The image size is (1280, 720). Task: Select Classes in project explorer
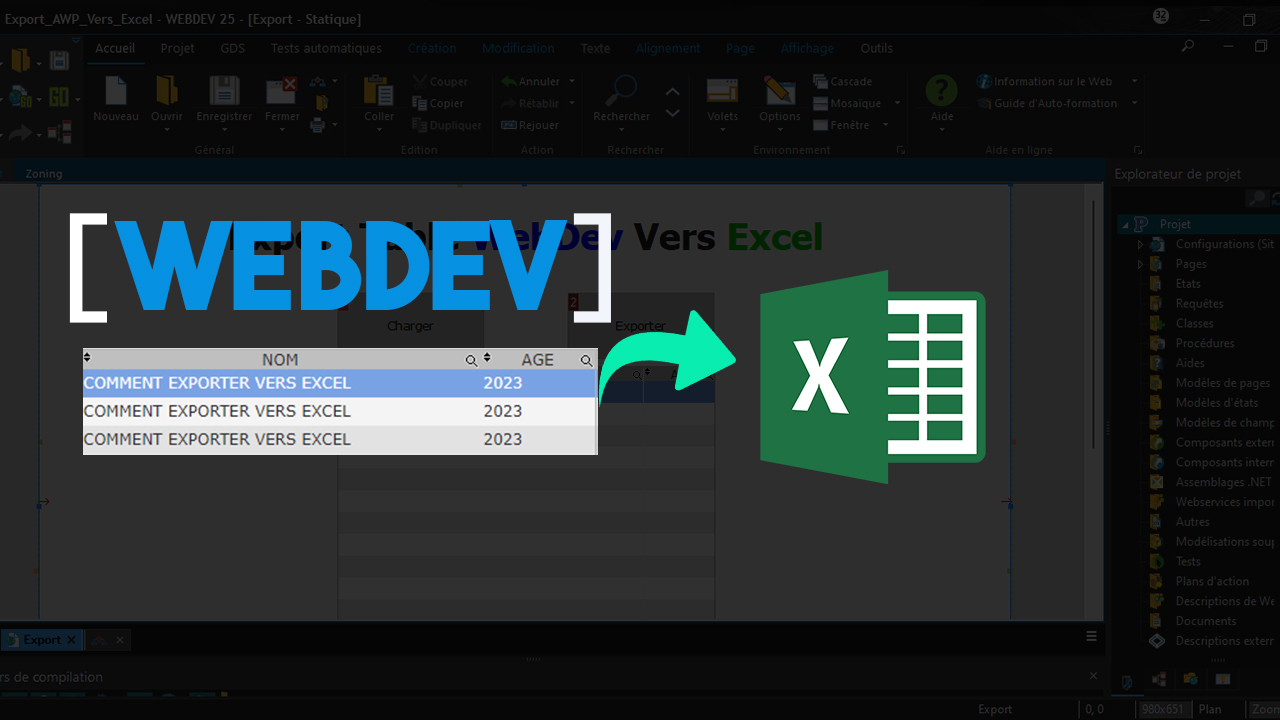point(1194,323)
